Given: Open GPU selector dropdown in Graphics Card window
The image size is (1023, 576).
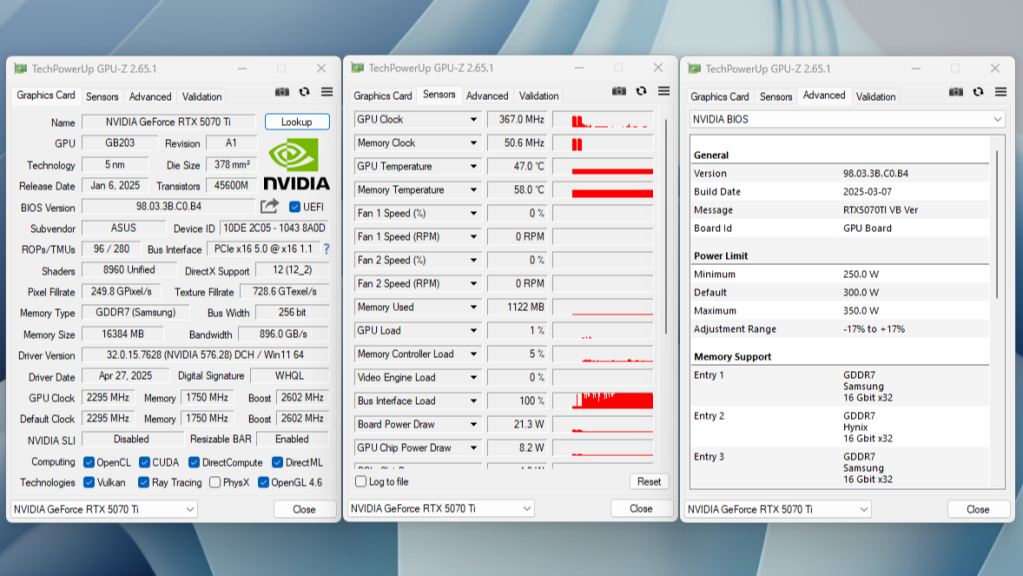Looking at the screenshot, I should [x=104, y=509].
